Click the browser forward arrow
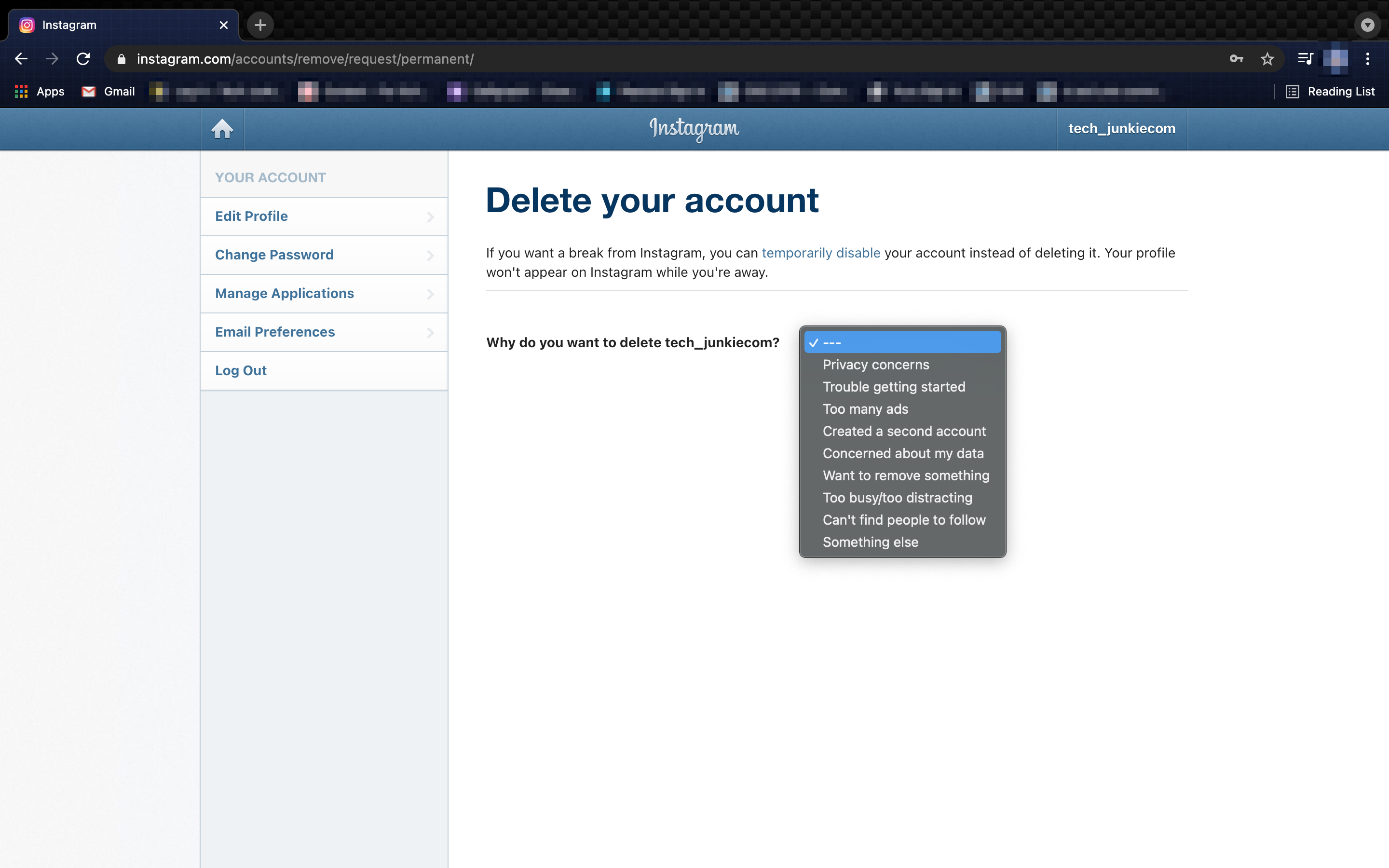Viewport: 1389px width, 868px height. click(52, 58)
